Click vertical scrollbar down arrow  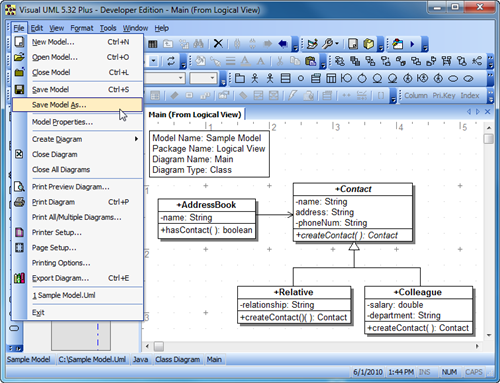(x=489, y=335)
